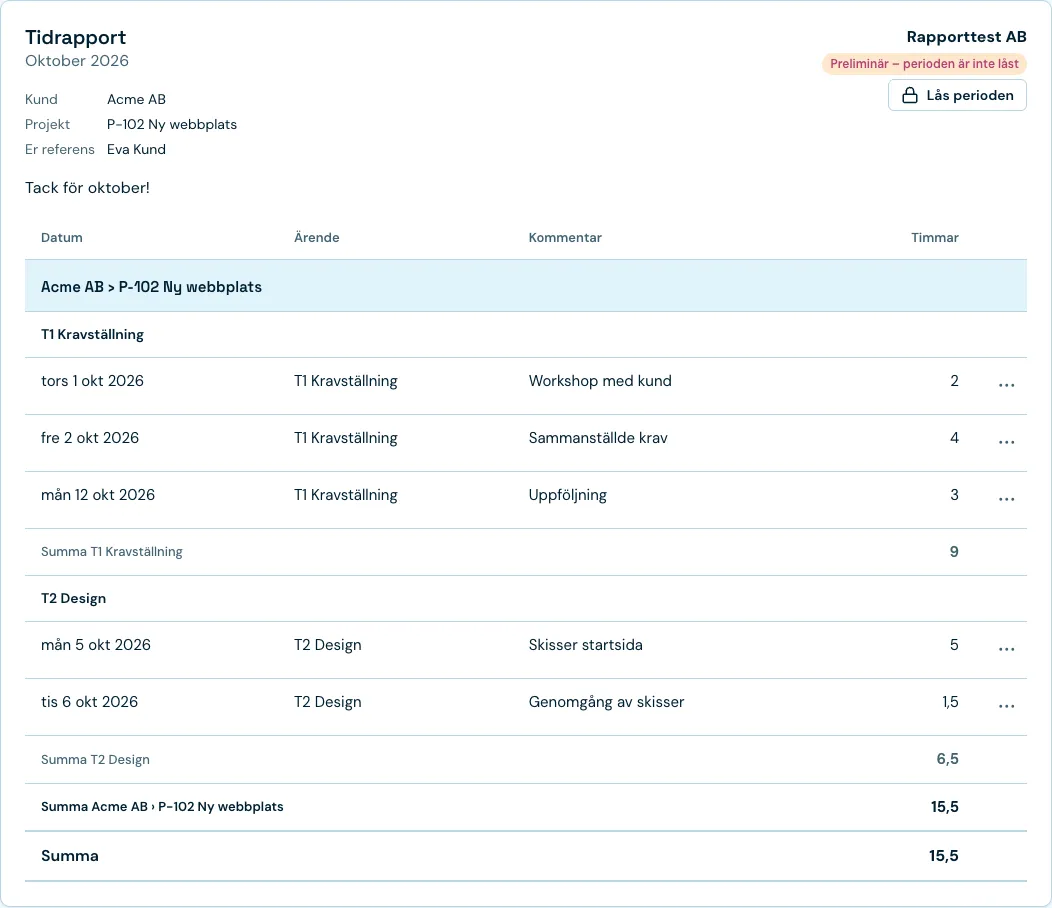Viewport: 1052px width, 908px height.
Task: Select date tors 1 okt 2026
Action: [x=92, y=381]
